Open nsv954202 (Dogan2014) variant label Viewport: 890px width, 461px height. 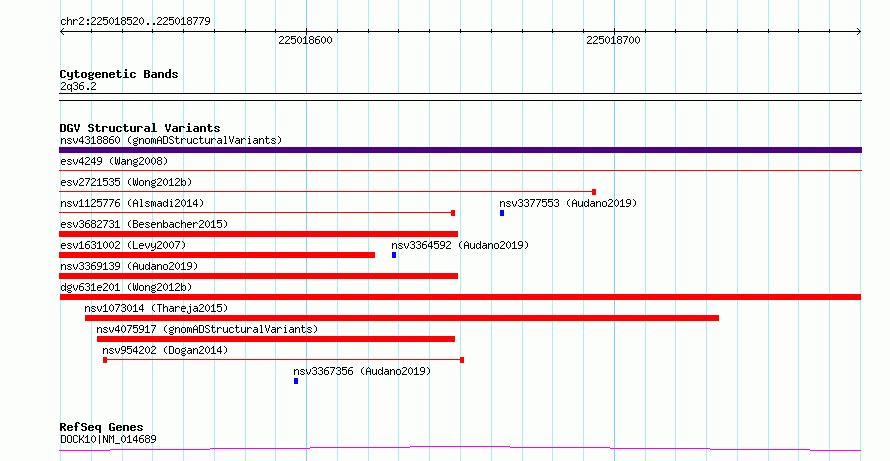click(165, 350)
